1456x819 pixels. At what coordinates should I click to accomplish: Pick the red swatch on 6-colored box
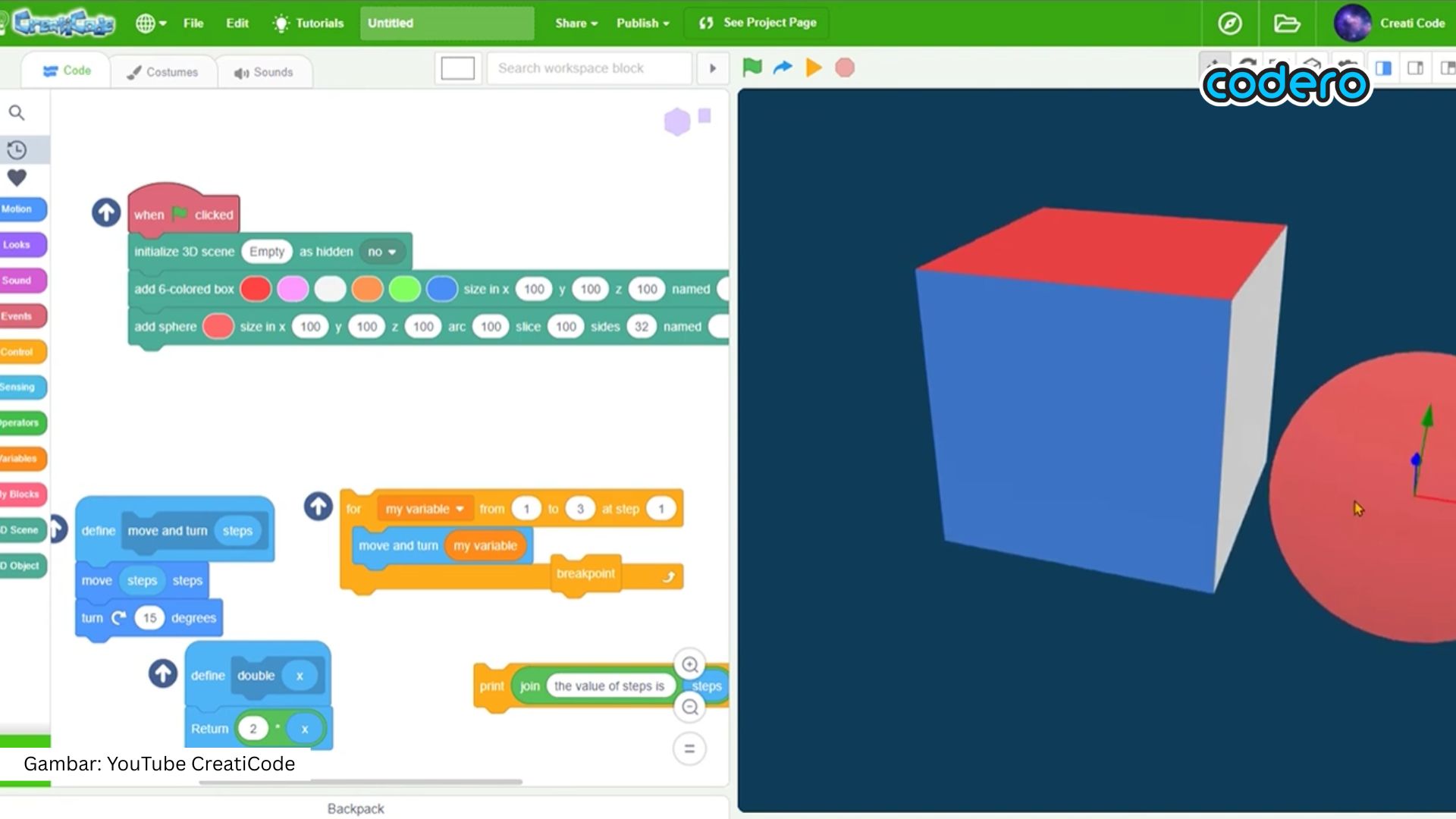pos(256,289)
